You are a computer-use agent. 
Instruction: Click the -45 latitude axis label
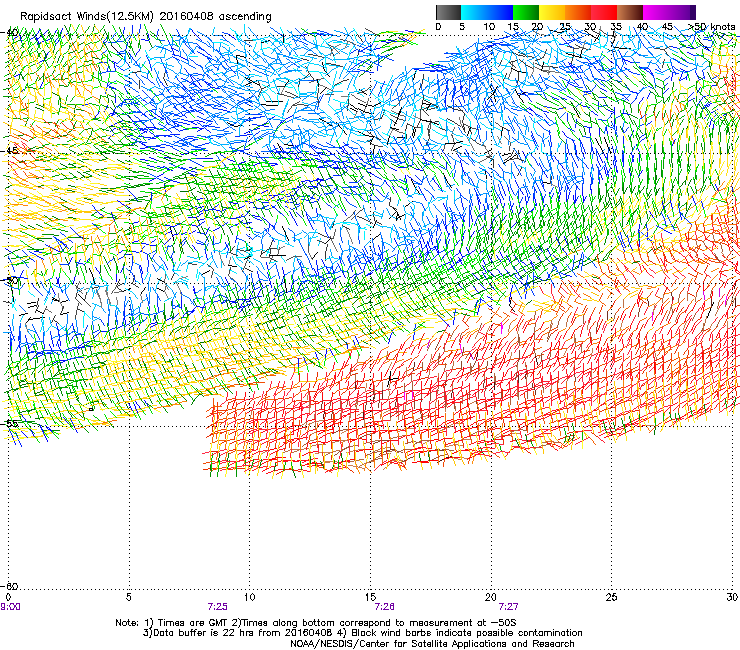[9, 151]
